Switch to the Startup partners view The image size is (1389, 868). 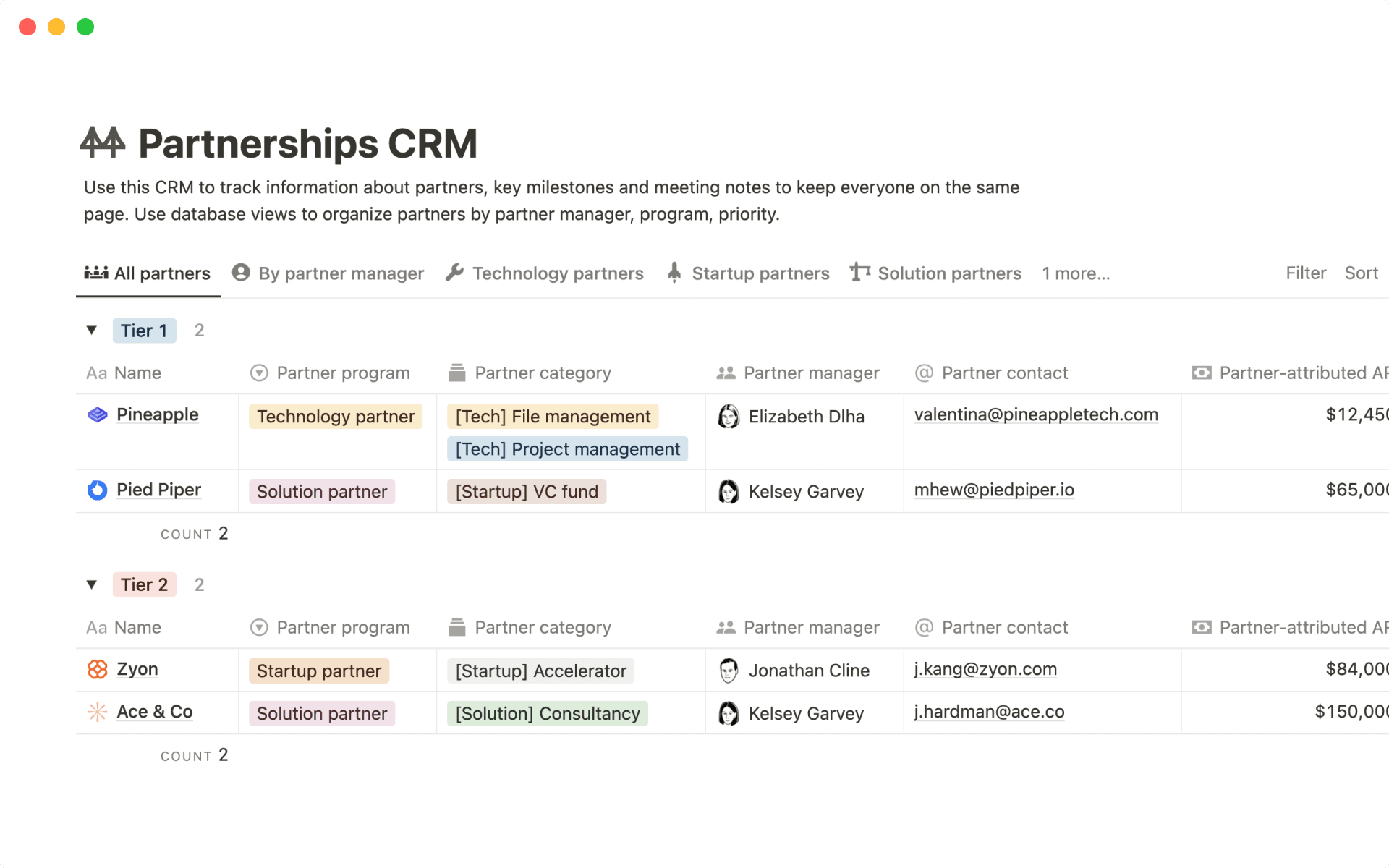pos(760,273)
